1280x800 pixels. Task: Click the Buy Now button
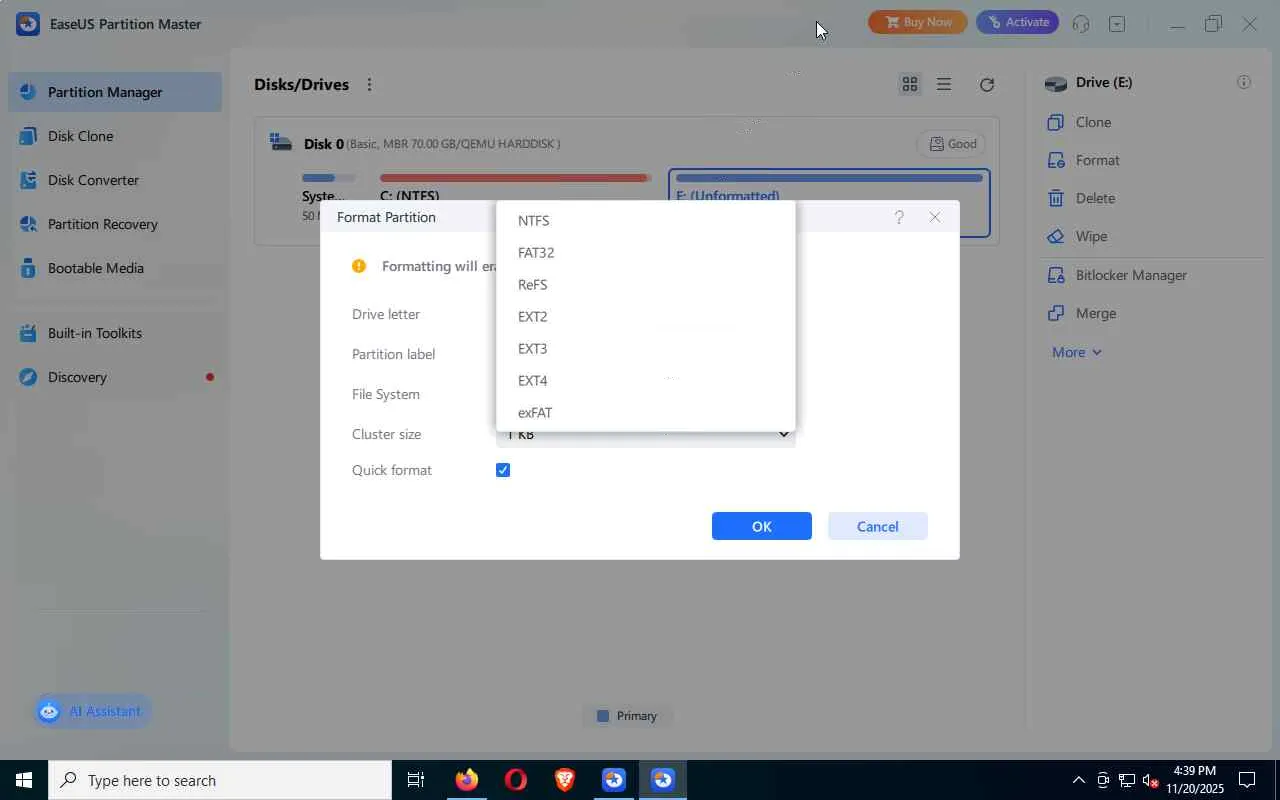(918, 22)
